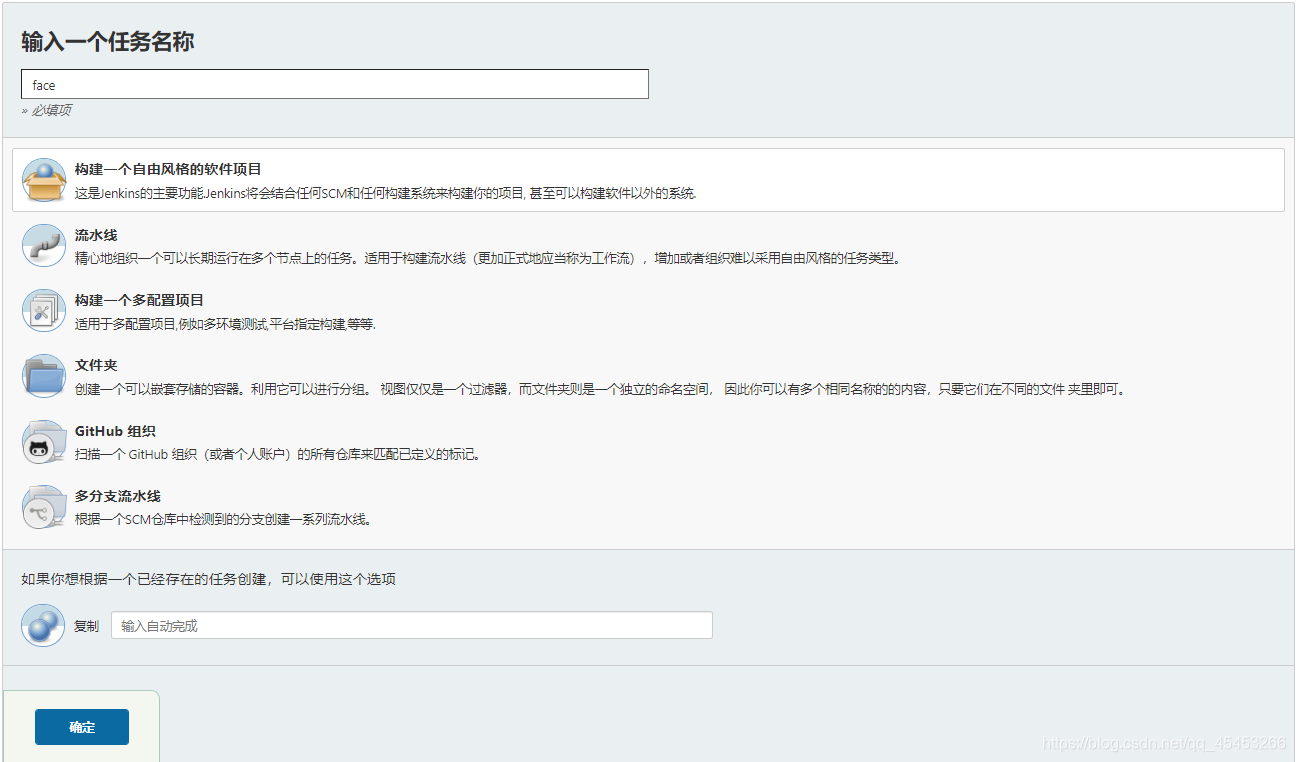Click the multibranch SCM仓库 description
Image resolution: width=1296 pixels, height=762 pixels.
[x=224, y=519]
